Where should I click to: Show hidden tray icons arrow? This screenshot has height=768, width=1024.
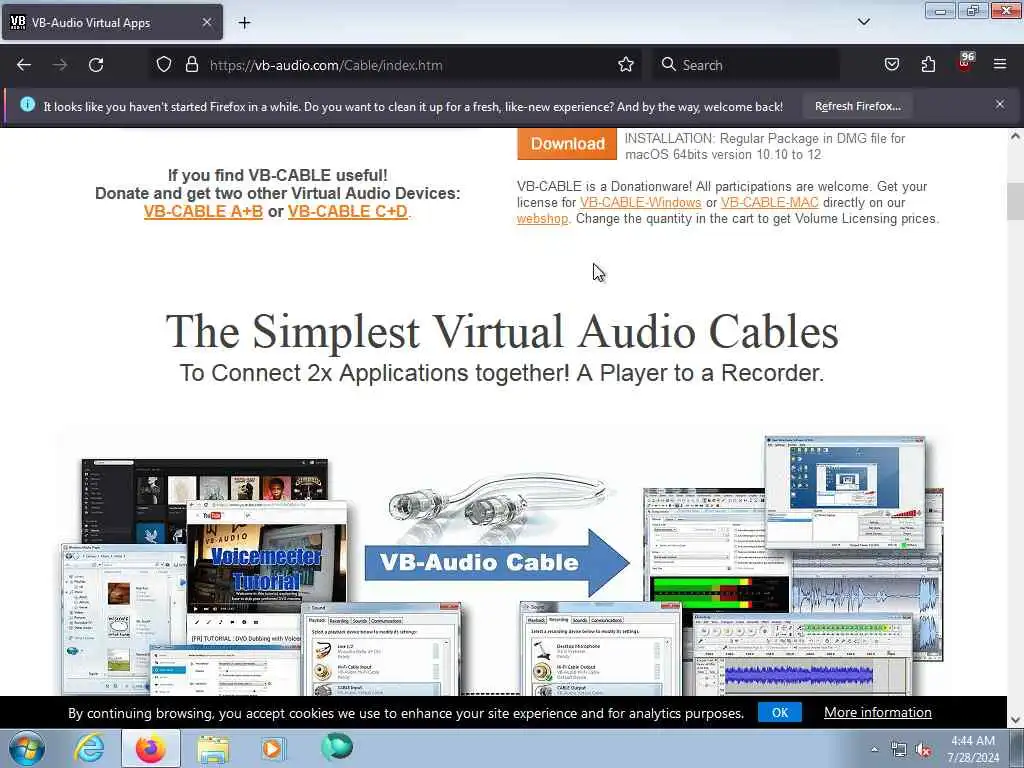point(874,749)
